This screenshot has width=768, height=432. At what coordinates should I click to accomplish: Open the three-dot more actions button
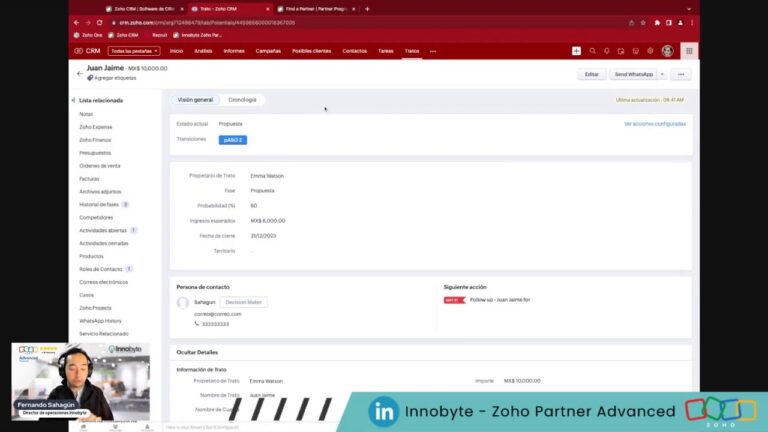681,74
